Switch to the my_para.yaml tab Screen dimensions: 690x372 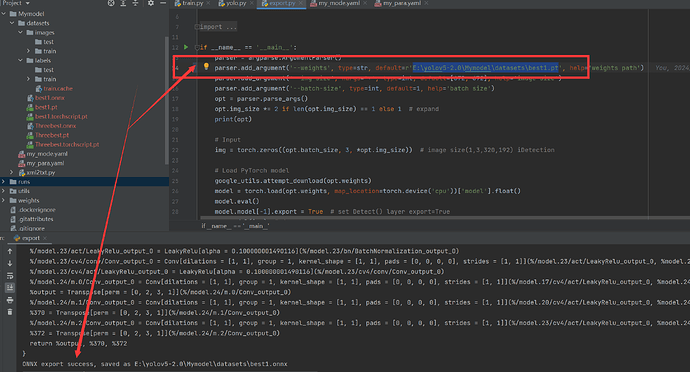[x=398, y=3]
